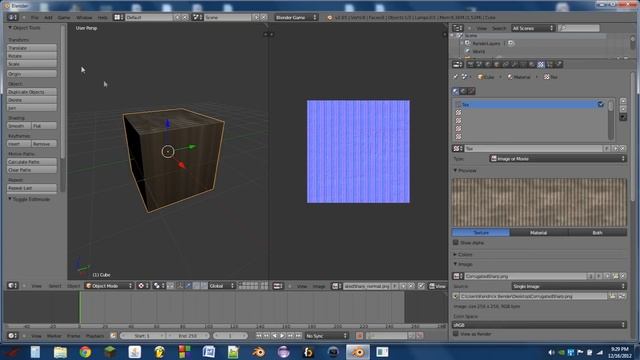Click the play animation button
This screenshot has width=640, height=360.
(282, 336)
